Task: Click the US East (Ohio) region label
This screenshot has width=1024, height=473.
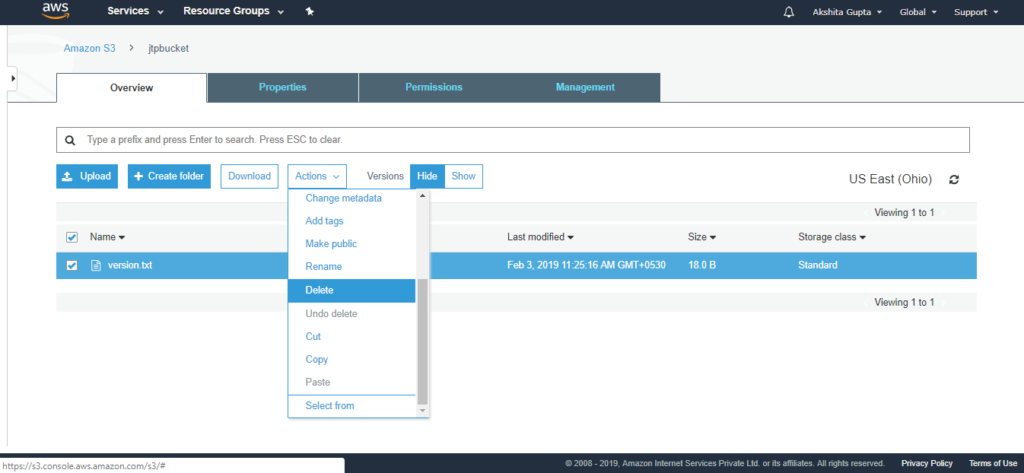Action: 890,179
